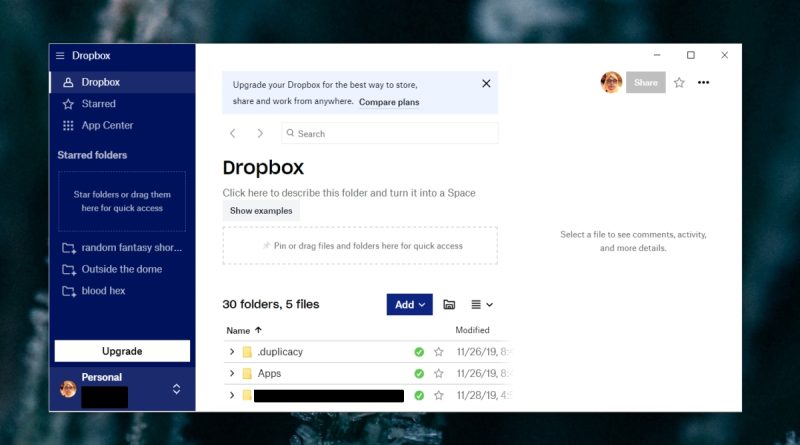Star the Apps folder

click(439, 374)
